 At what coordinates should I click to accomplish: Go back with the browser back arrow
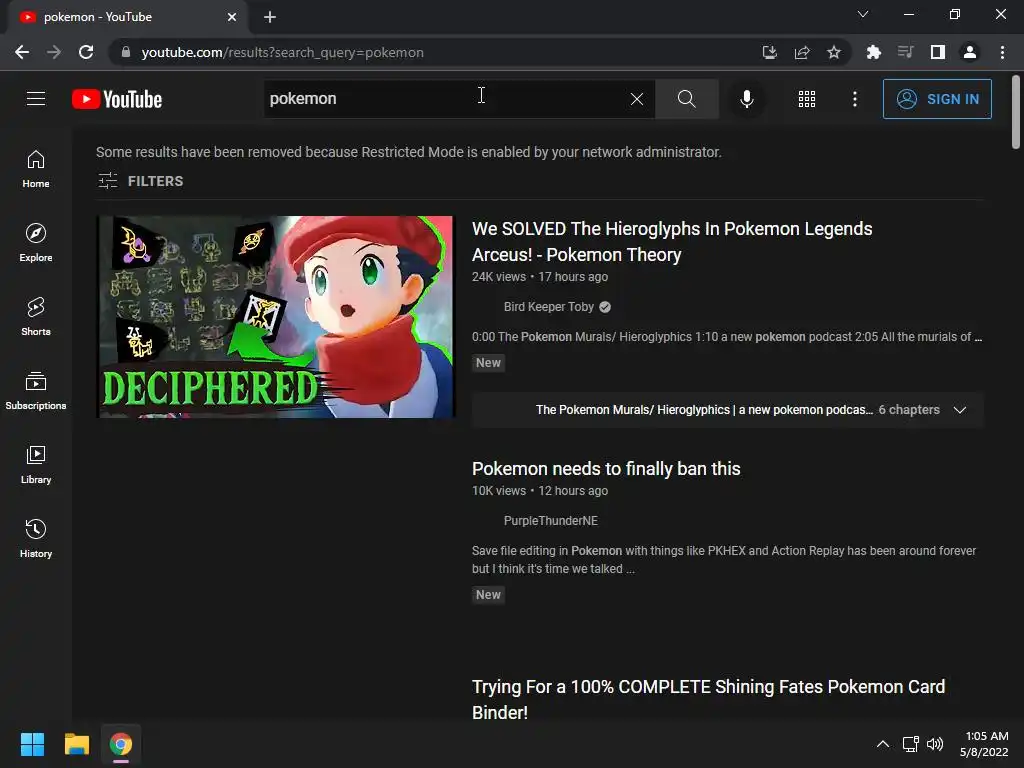[x=22, y=52]
